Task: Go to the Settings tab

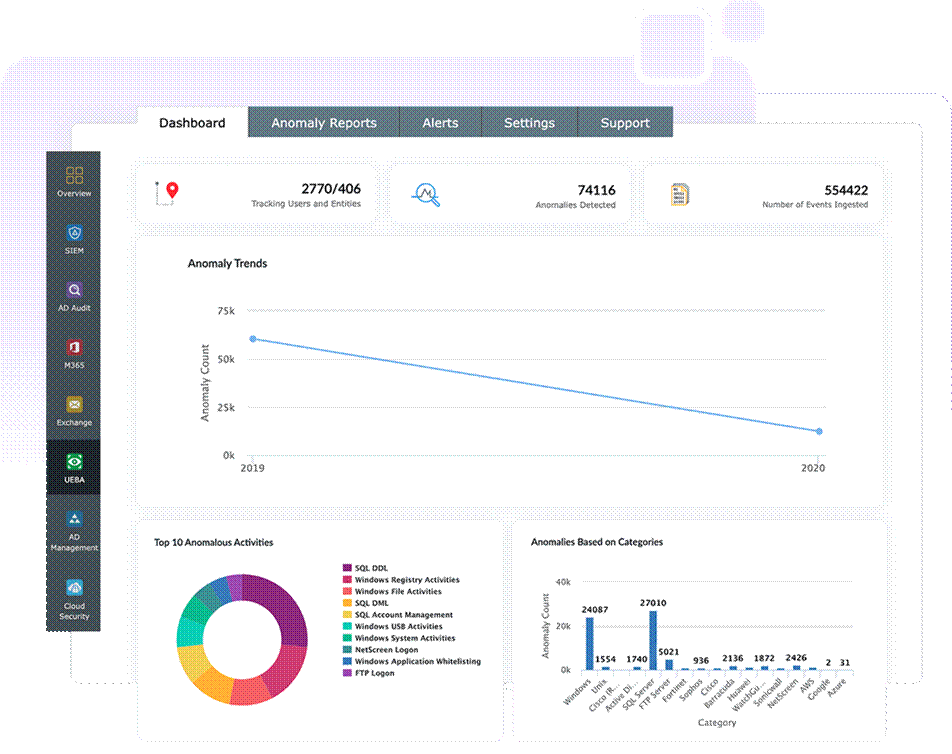Action: tap(529, 123)
